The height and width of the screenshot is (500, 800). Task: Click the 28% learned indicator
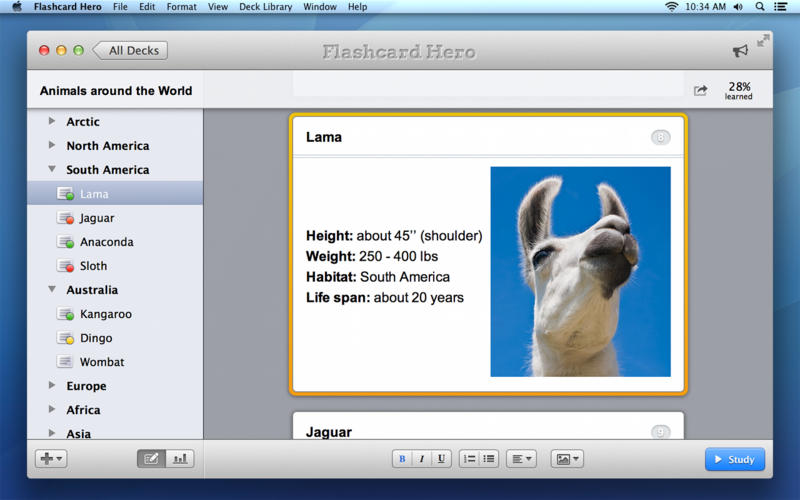click(x=738, y=90)
